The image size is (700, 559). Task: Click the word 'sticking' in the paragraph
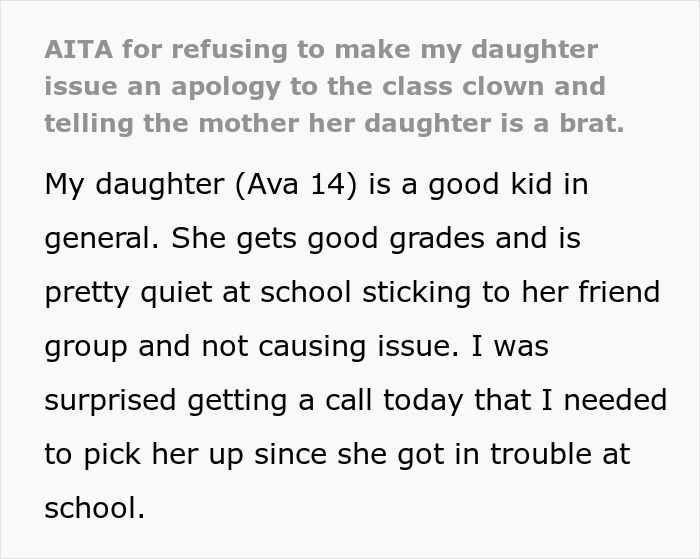[x=417, y=293]
